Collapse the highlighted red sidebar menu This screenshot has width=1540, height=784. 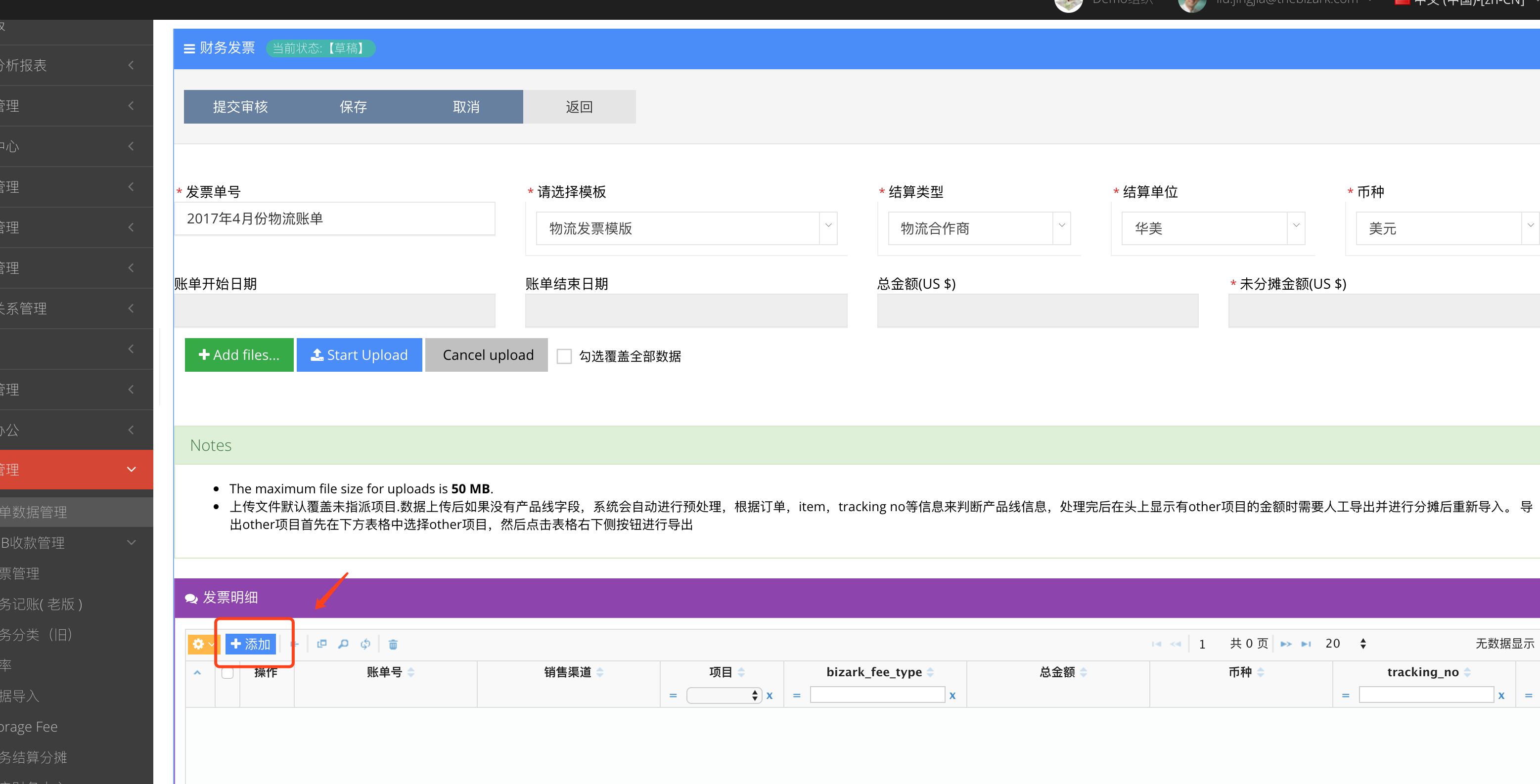77,470
